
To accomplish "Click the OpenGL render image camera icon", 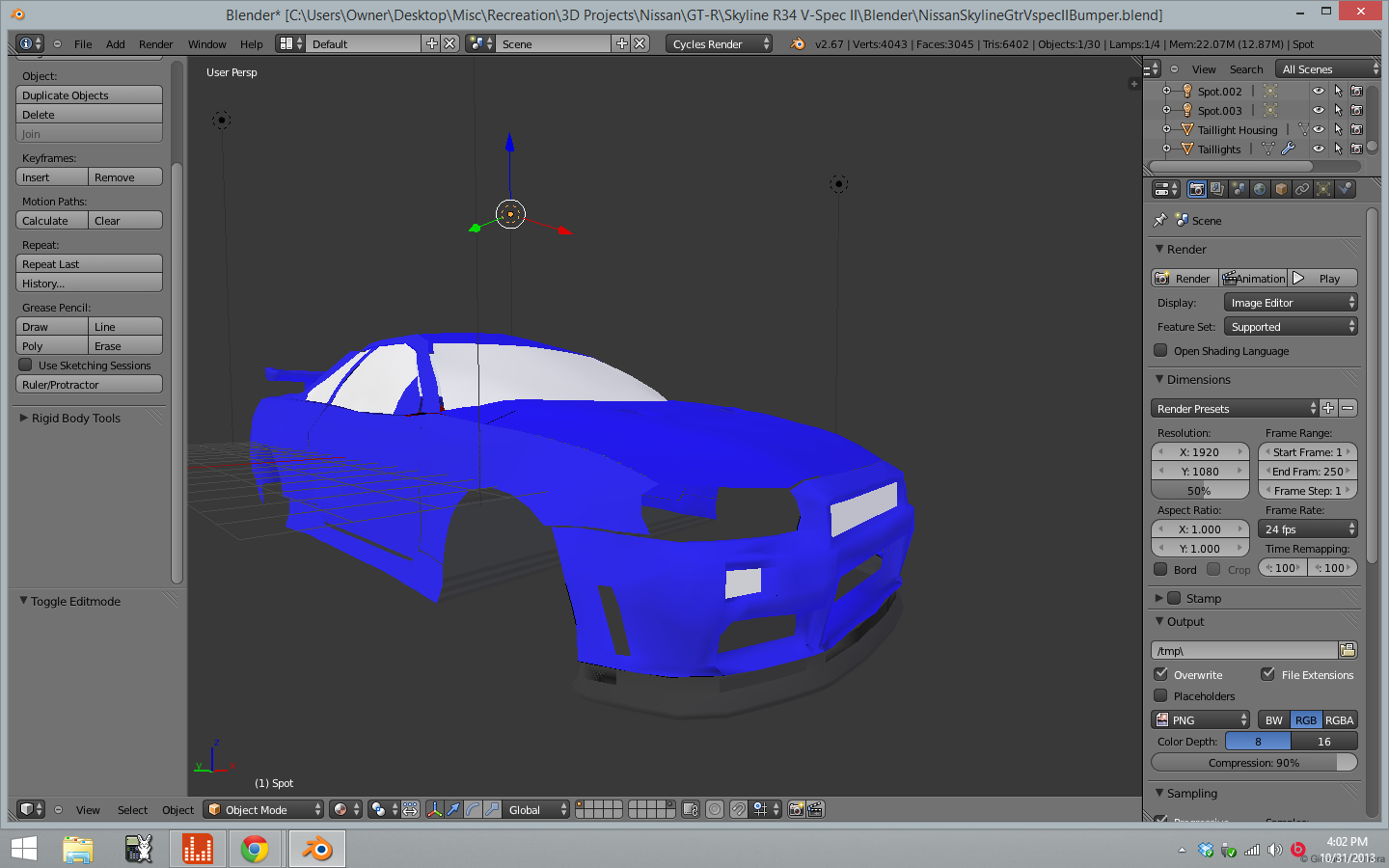I will 796,809.
